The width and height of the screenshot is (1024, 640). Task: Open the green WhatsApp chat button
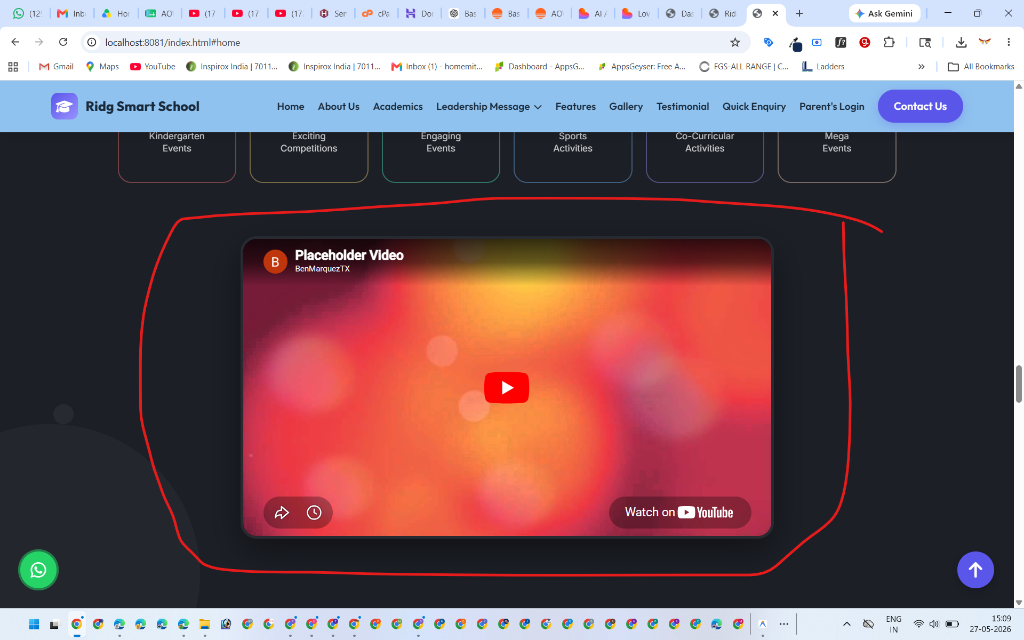coord(38,569)
